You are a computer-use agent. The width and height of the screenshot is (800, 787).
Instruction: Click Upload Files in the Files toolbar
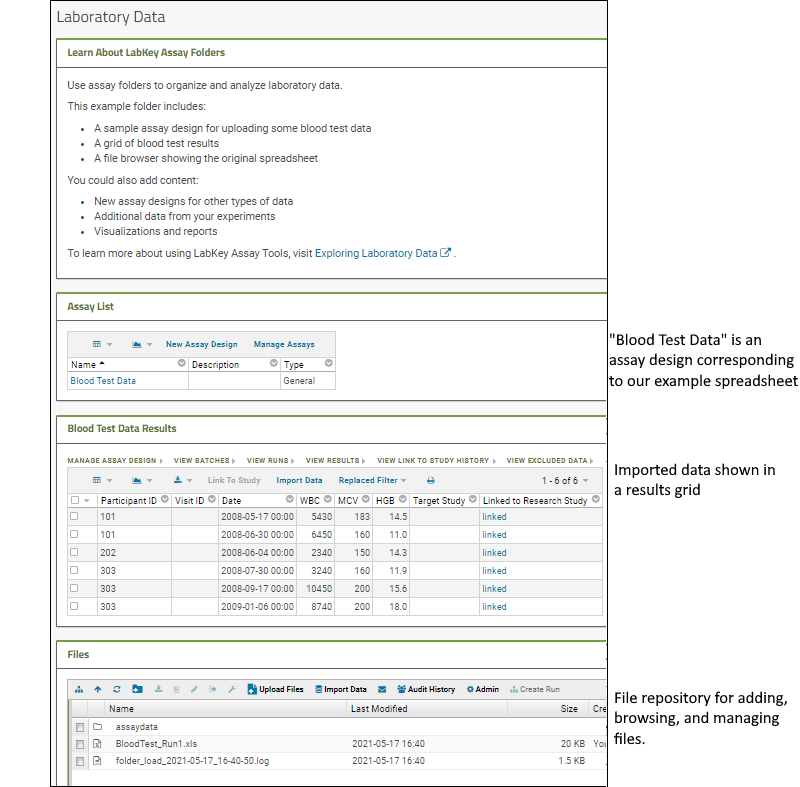click(x=276, y=689)
